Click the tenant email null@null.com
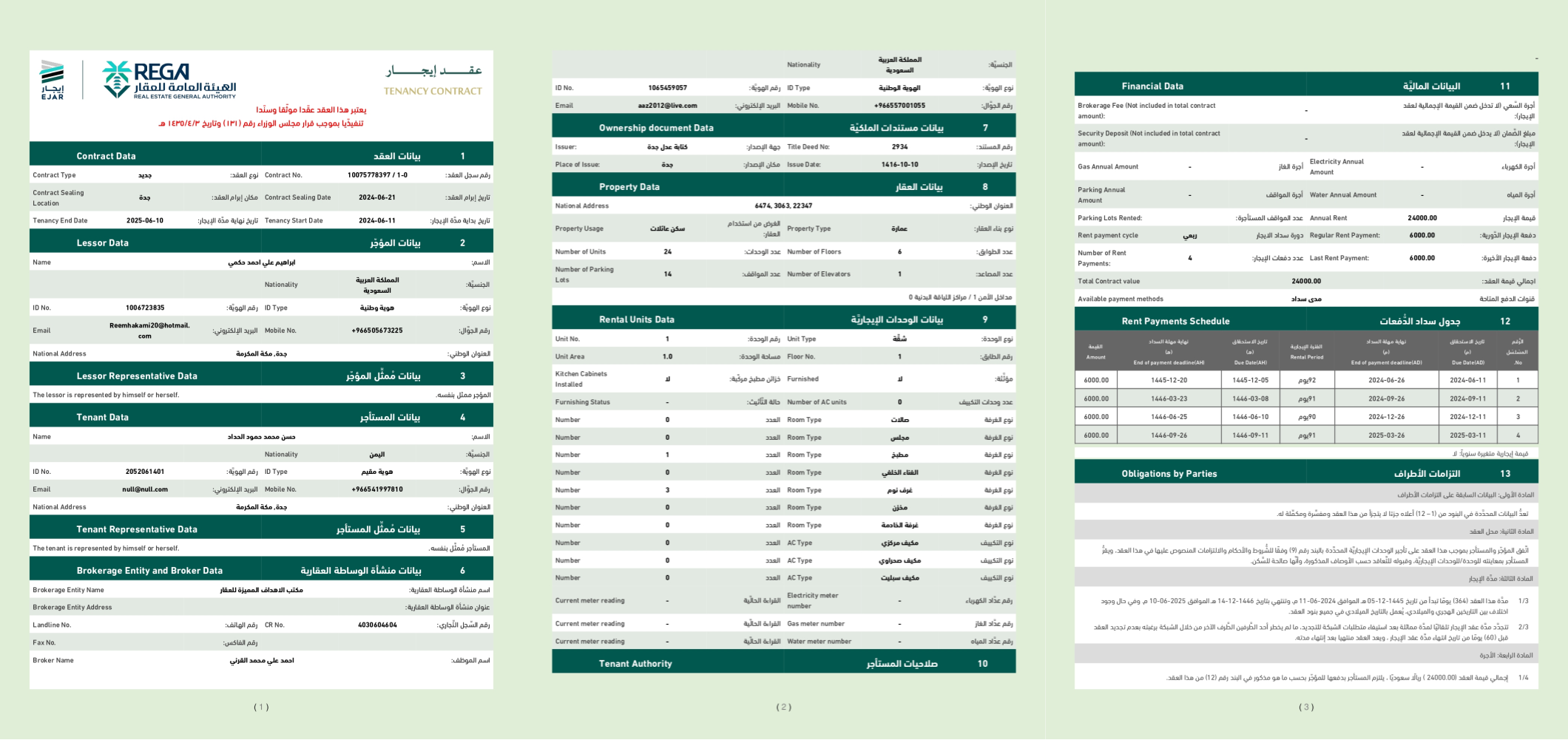 tap(145, 489)
